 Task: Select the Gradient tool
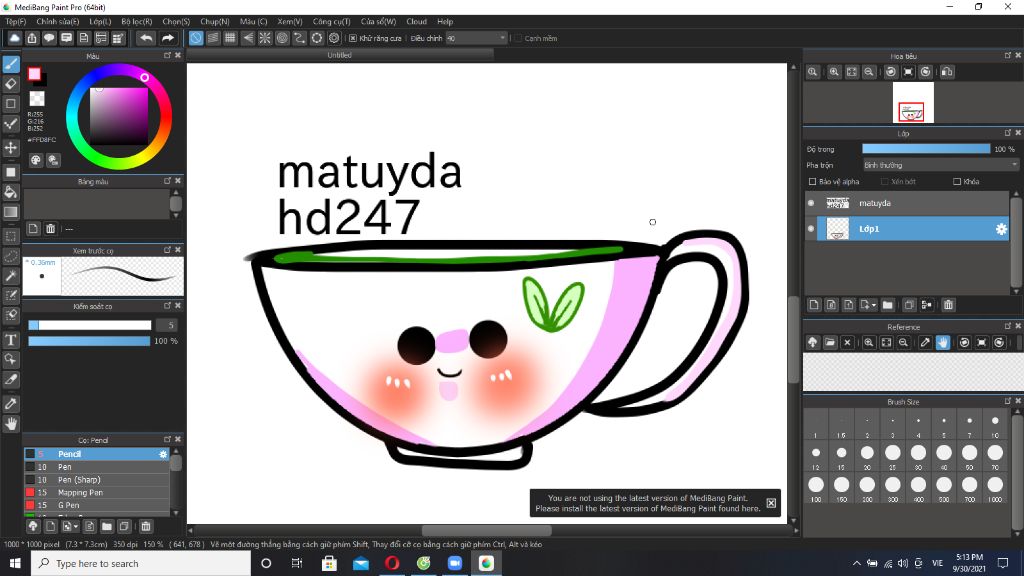[x=11, y=212]
